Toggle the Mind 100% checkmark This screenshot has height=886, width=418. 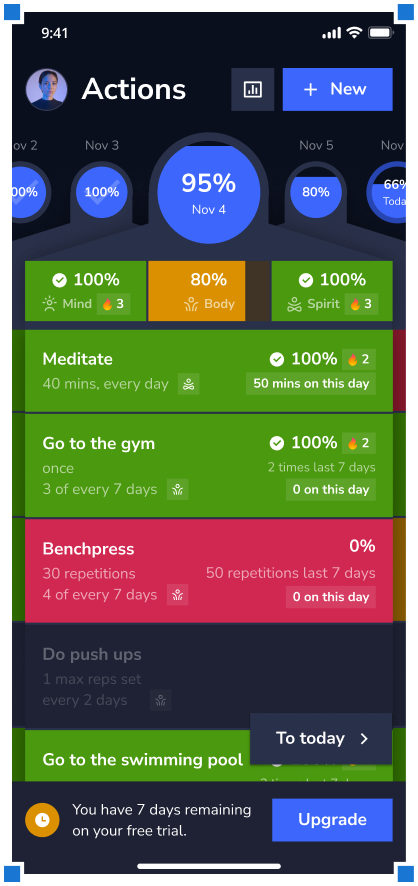point(59,280)
